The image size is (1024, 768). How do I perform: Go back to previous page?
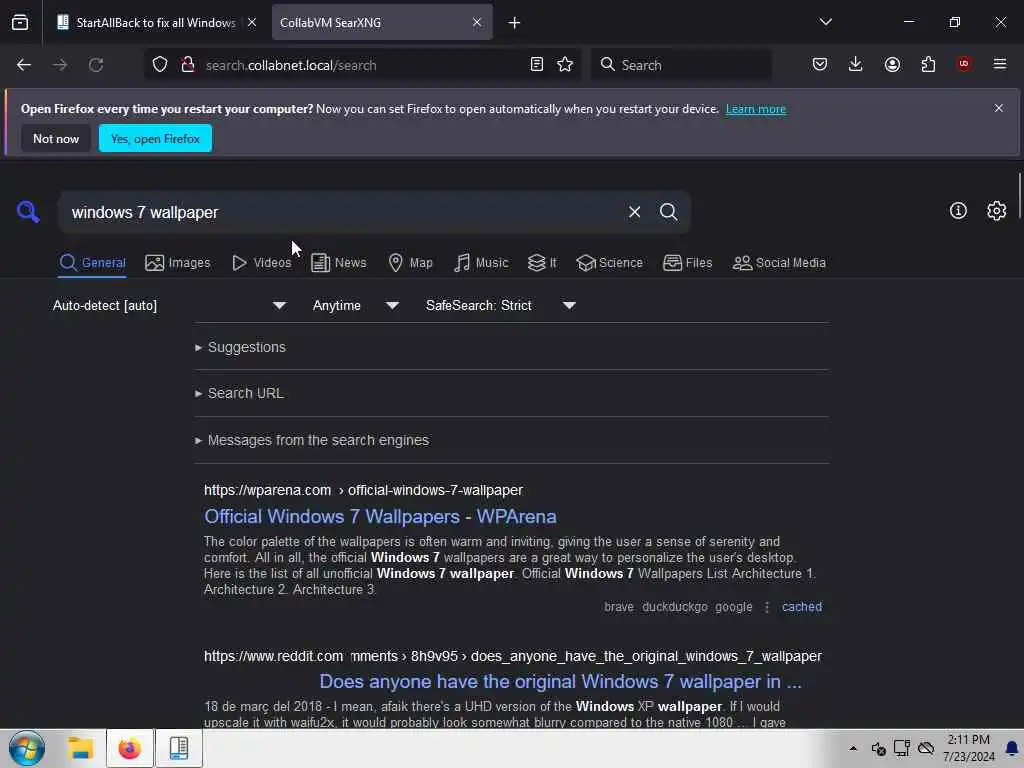click(24, 65)
